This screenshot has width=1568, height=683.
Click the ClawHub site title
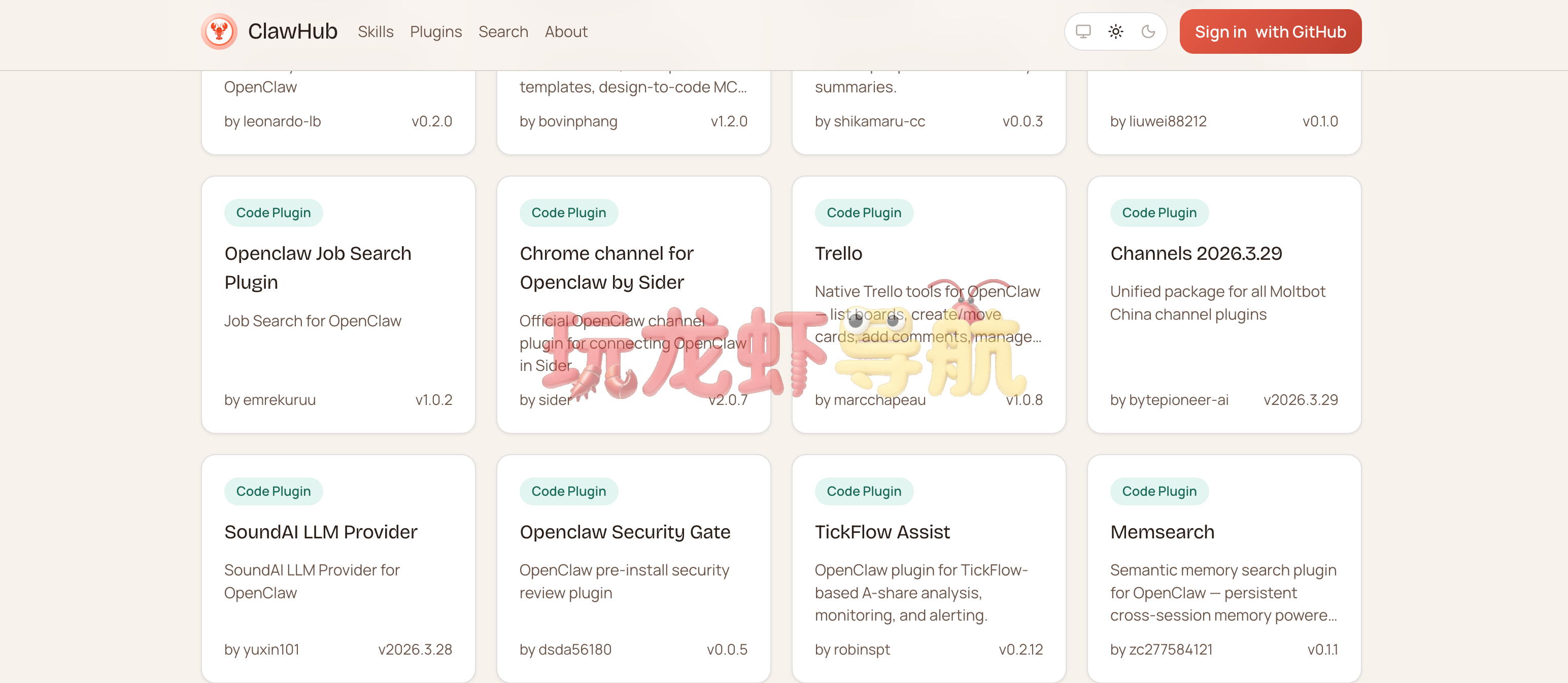click(x=293, y=31)
